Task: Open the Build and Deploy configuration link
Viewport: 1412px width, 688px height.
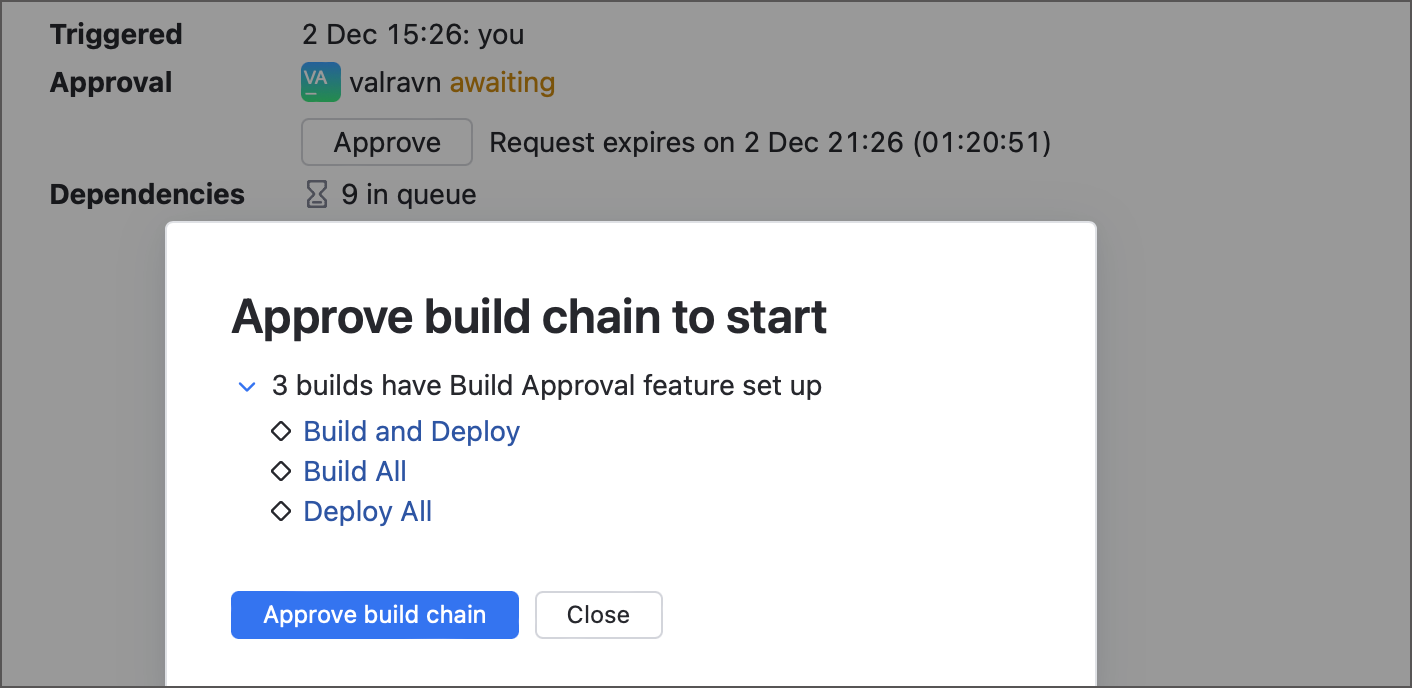Action: [410, 430]
